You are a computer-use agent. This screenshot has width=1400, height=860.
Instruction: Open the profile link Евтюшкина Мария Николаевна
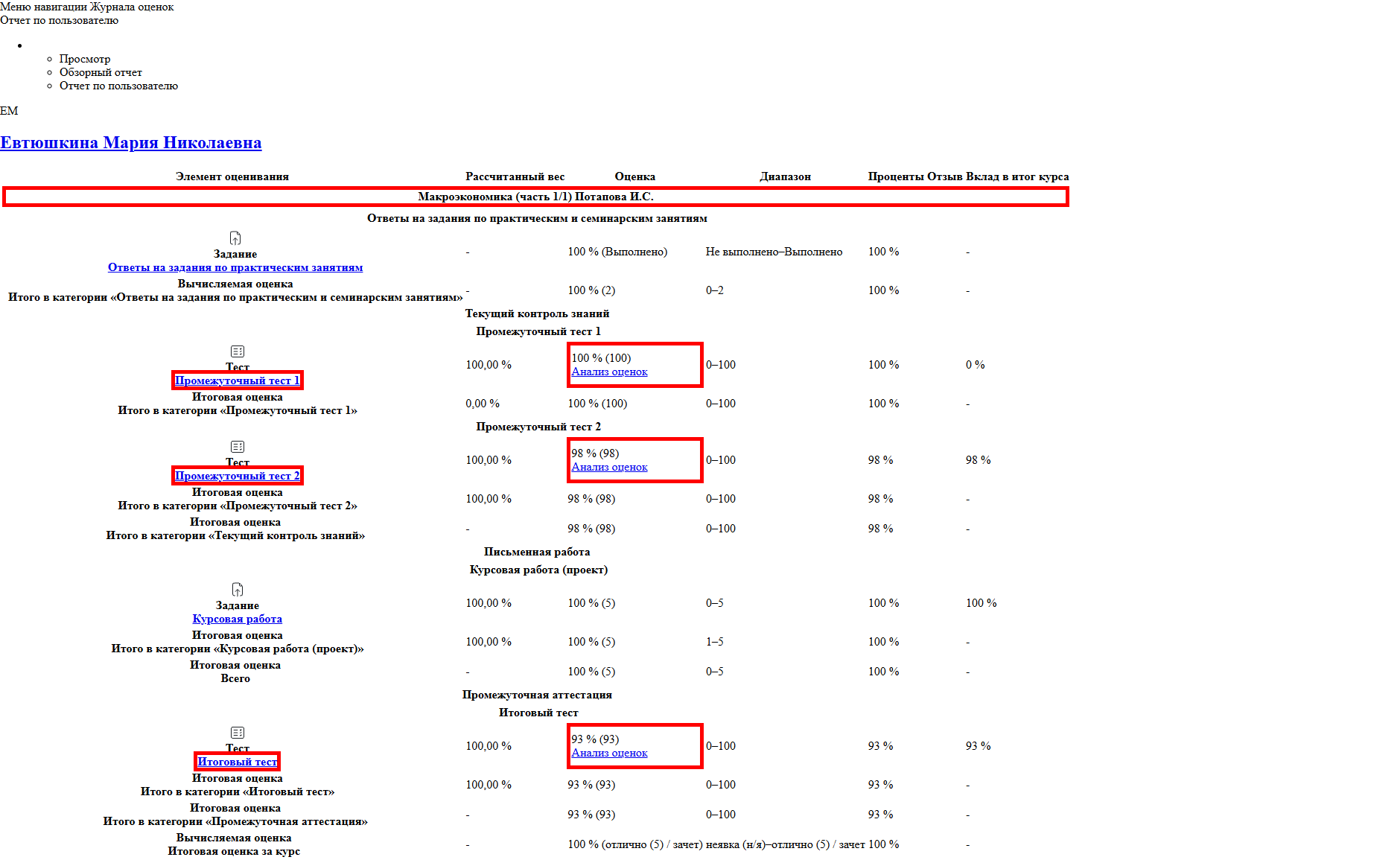click(x=131, y=143)
